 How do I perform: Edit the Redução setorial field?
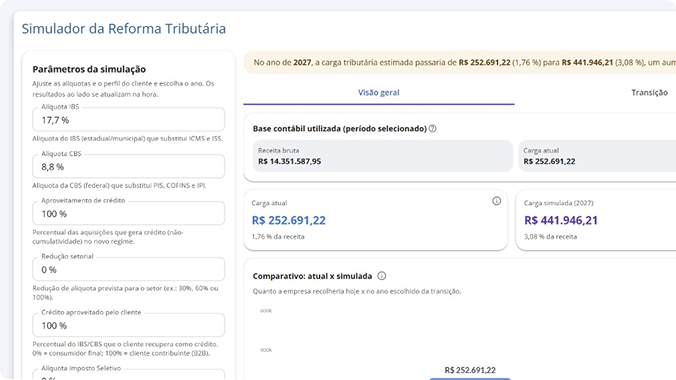(128, 269)
